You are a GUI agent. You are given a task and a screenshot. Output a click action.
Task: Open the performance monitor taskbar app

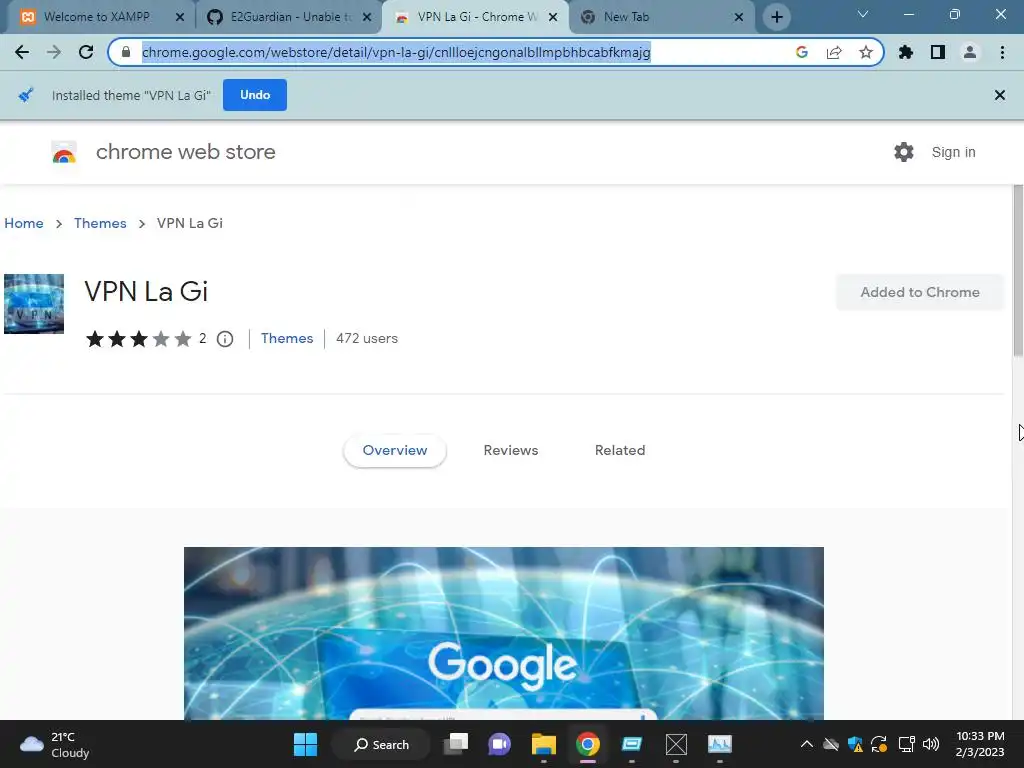[720, 744]
